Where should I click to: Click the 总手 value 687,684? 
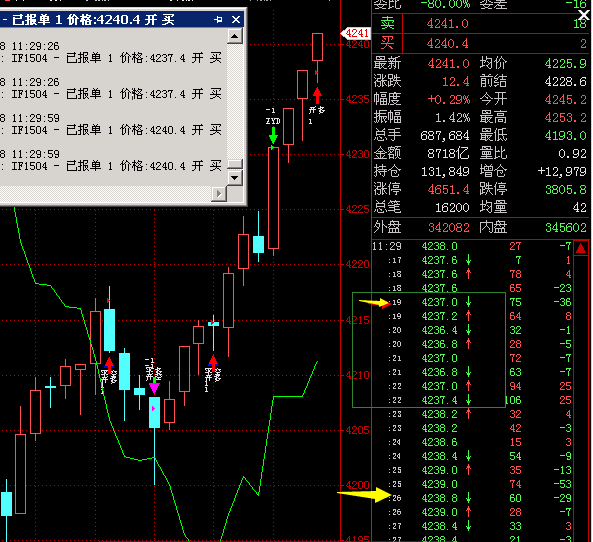(445, 135)
